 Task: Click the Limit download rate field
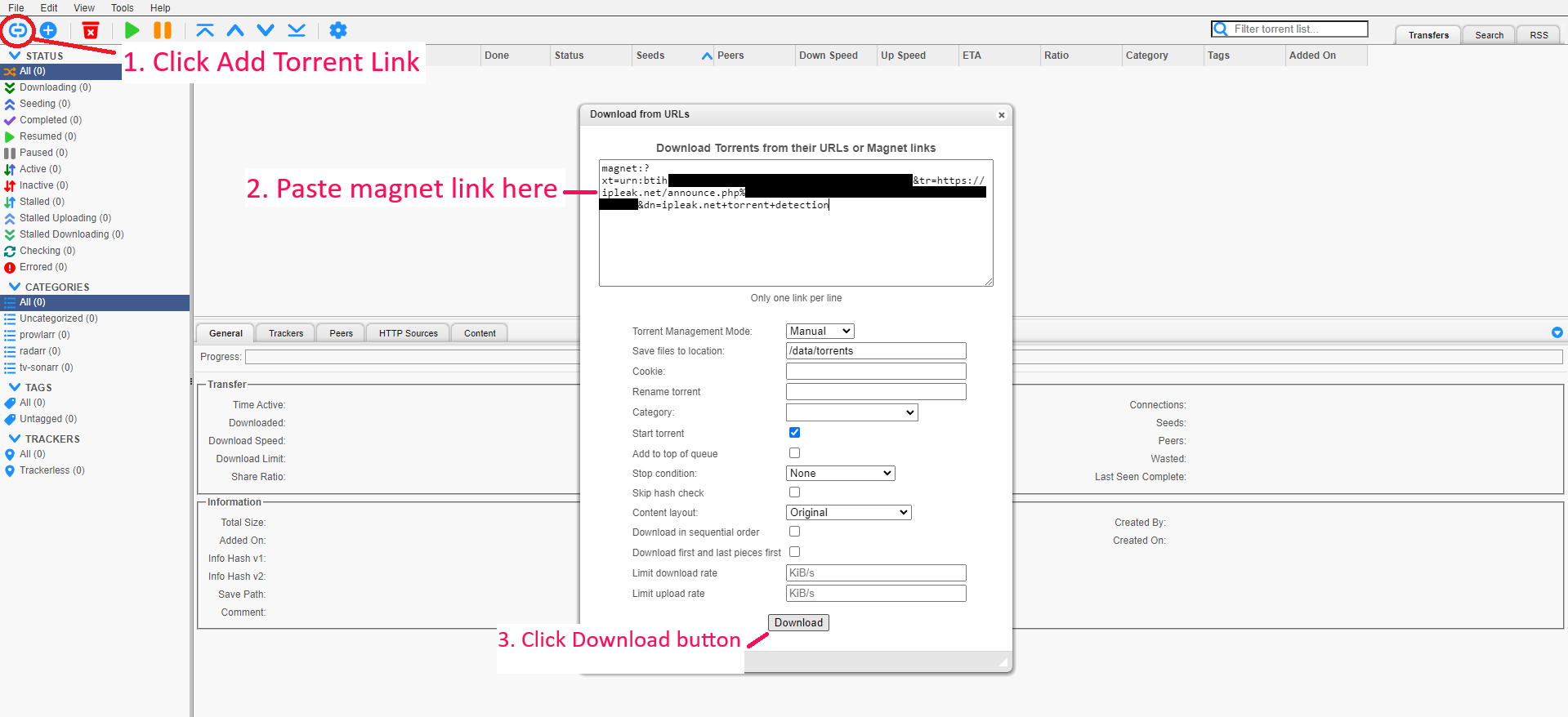tap(876, 573)
